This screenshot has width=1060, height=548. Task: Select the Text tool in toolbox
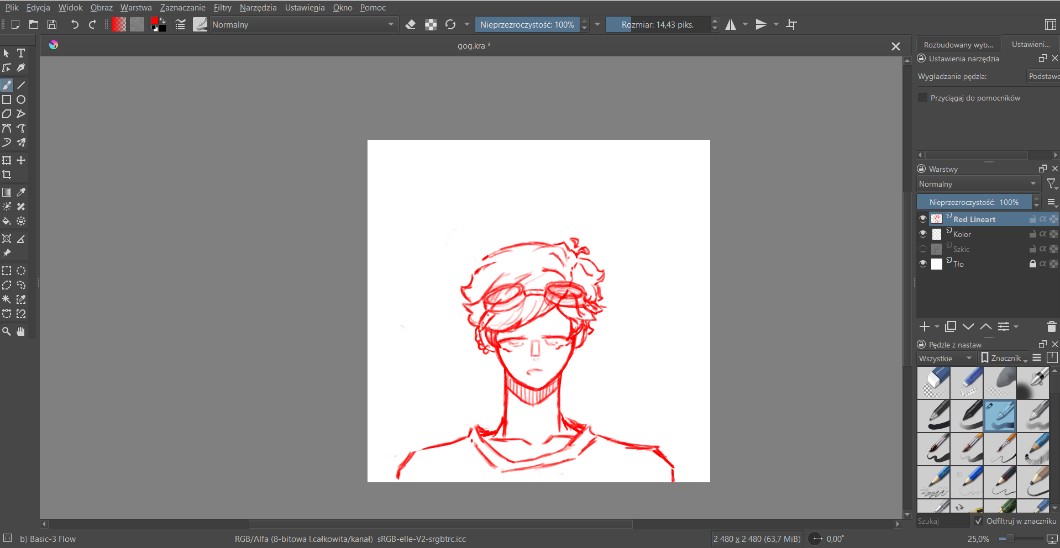[21, 53]
